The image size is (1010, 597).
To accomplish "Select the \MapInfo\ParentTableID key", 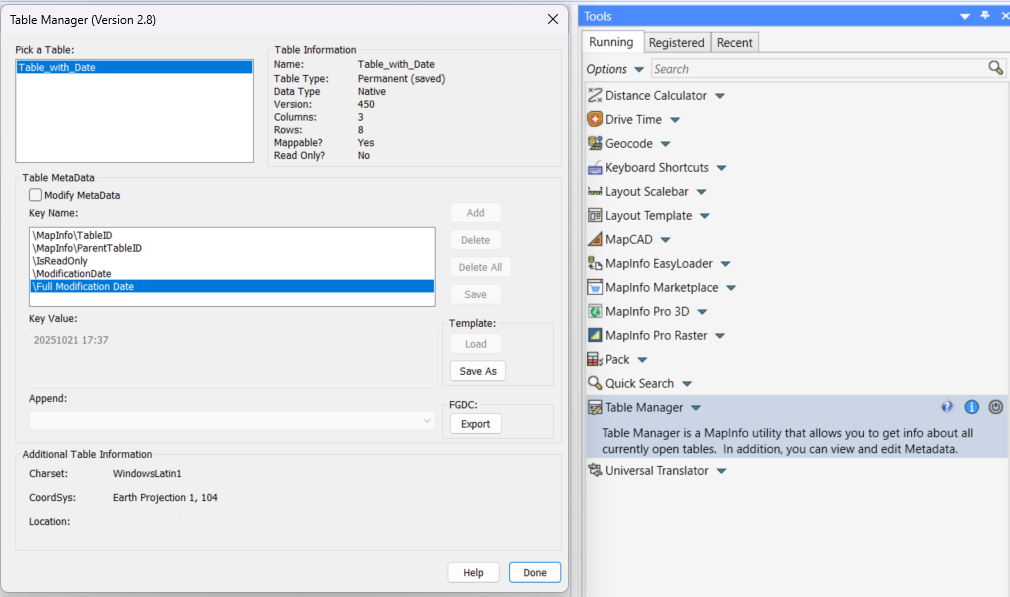I will 232,248.
